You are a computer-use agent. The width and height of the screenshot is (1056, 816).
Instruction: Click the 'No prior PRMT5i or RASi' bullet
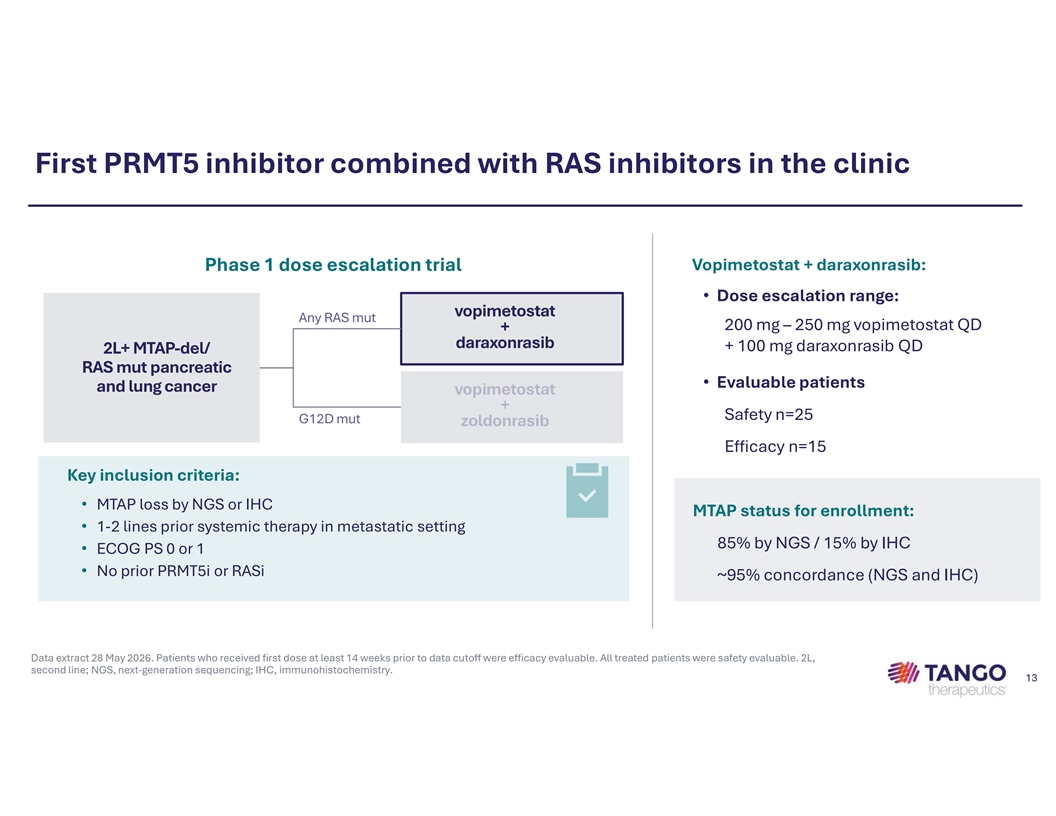[180, 571]
